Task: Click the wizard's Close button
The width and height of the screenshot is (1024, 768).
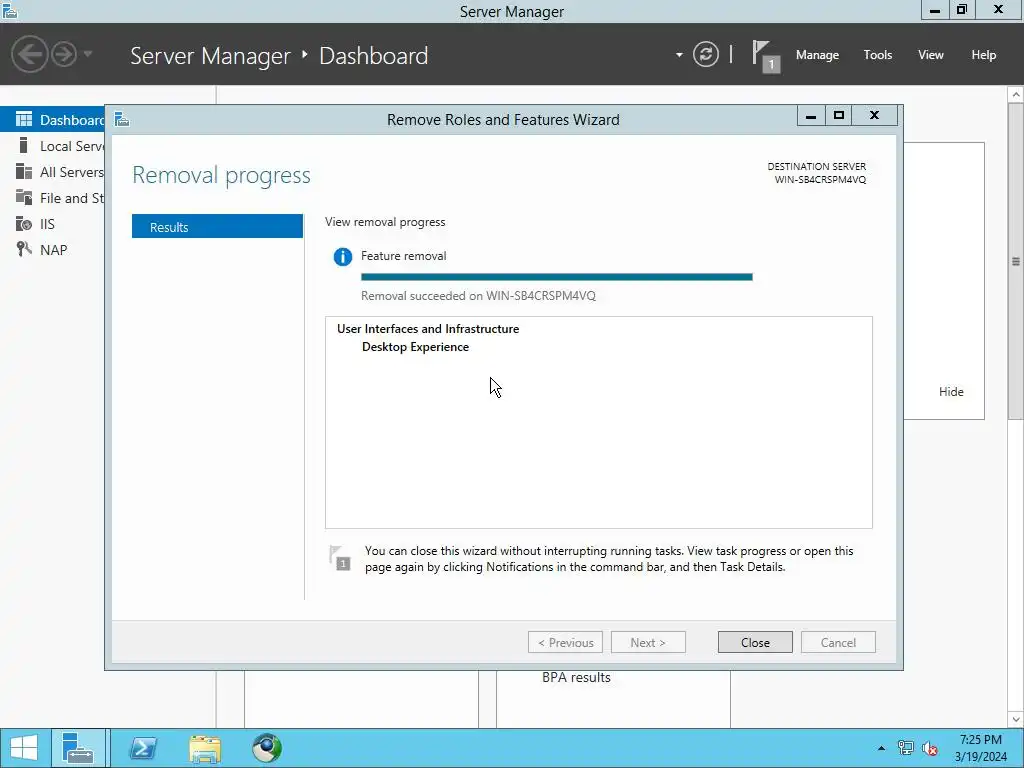Action: click(x=755, y=643)
